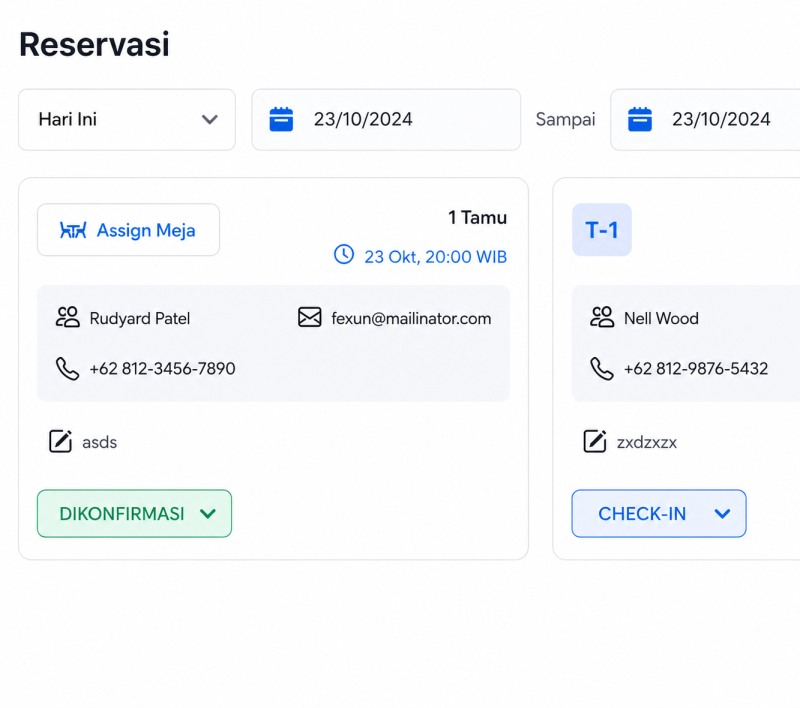Click people icon next to Rudyard Patel

point(67,317)
